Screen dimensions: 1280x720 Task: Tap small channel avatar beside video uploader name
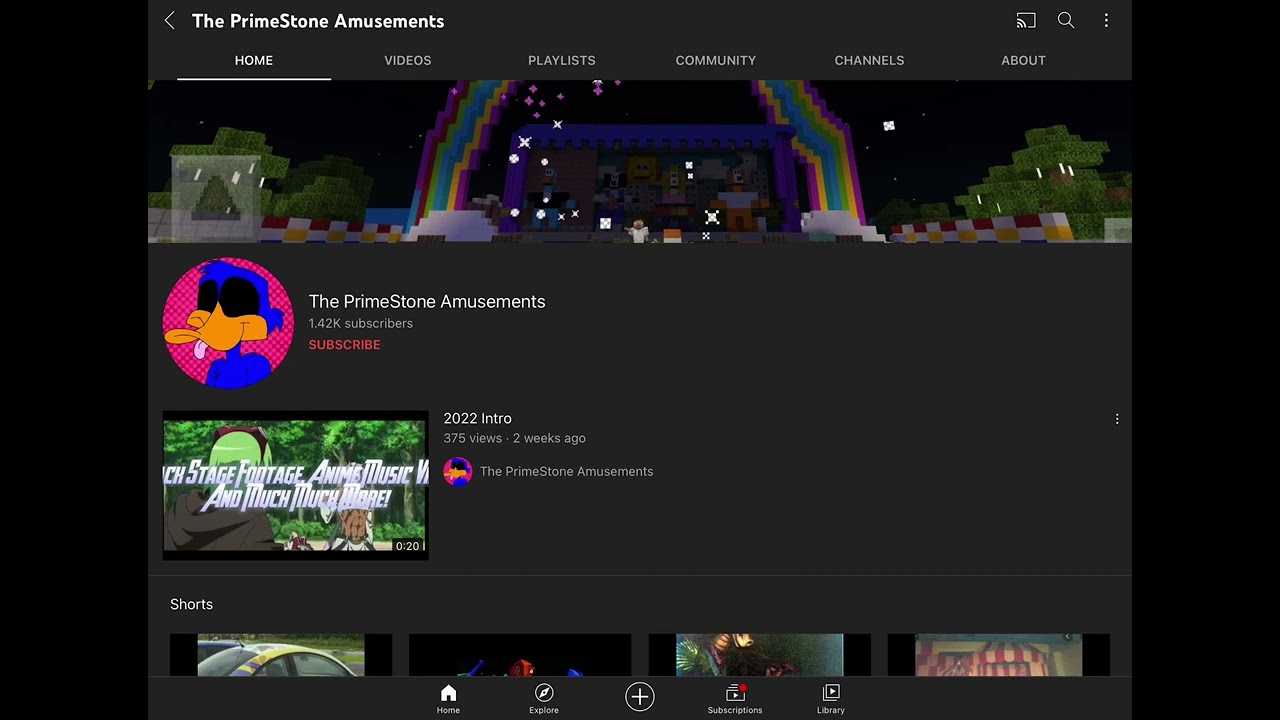pos(457,472)
